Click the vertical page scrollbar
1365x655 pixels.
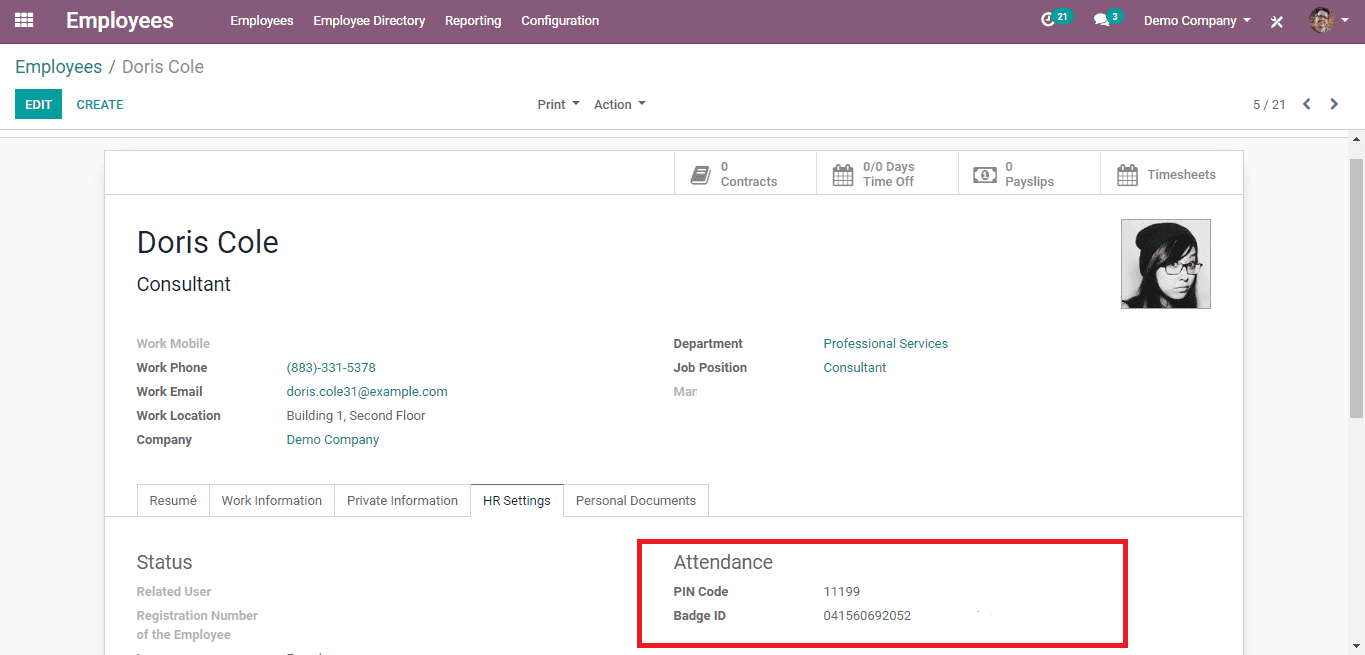point(1356,288)
